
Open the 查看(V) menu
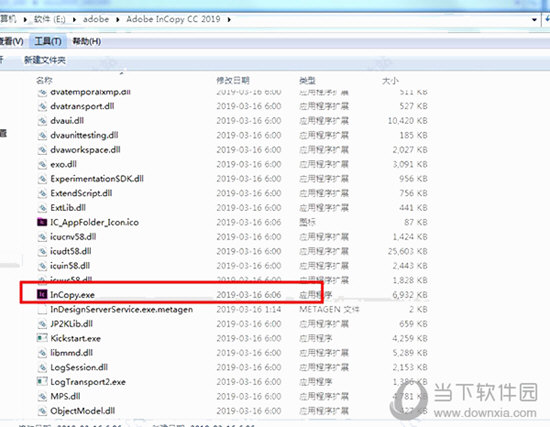click(12, 41)
